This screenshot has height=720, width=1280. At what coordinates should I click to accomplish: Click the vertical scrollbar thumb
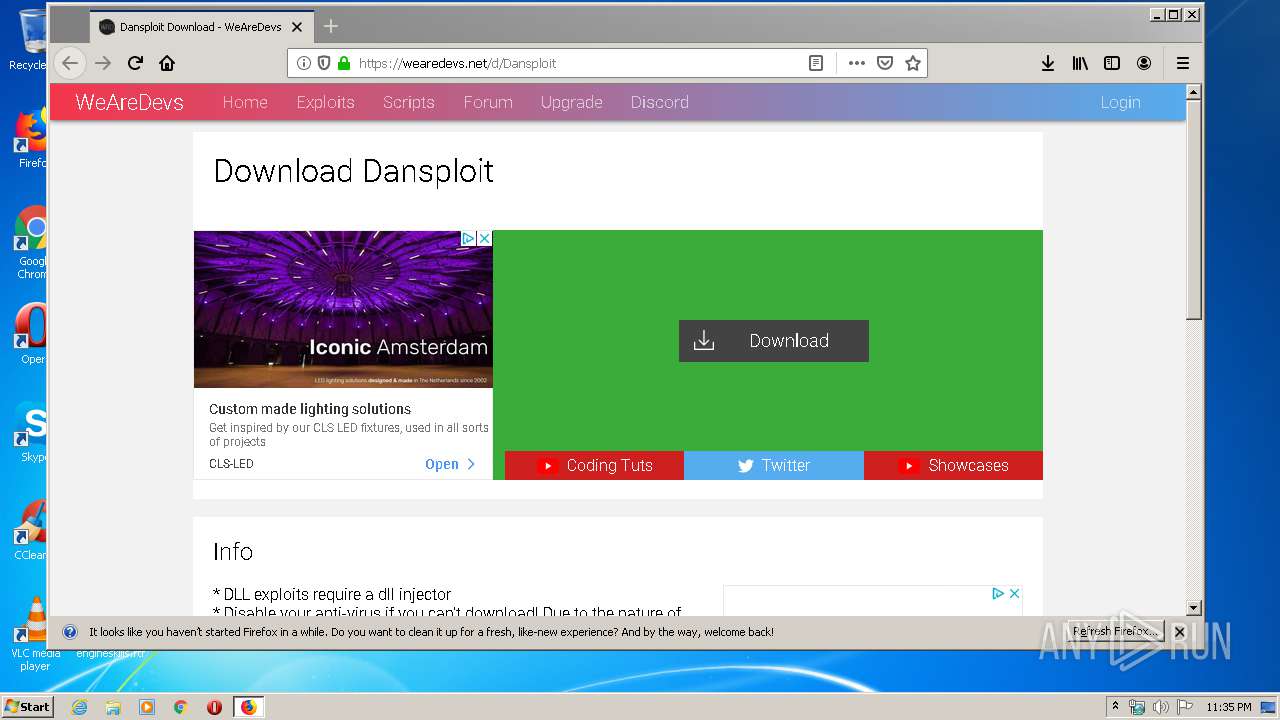[x=1193, y=210]
